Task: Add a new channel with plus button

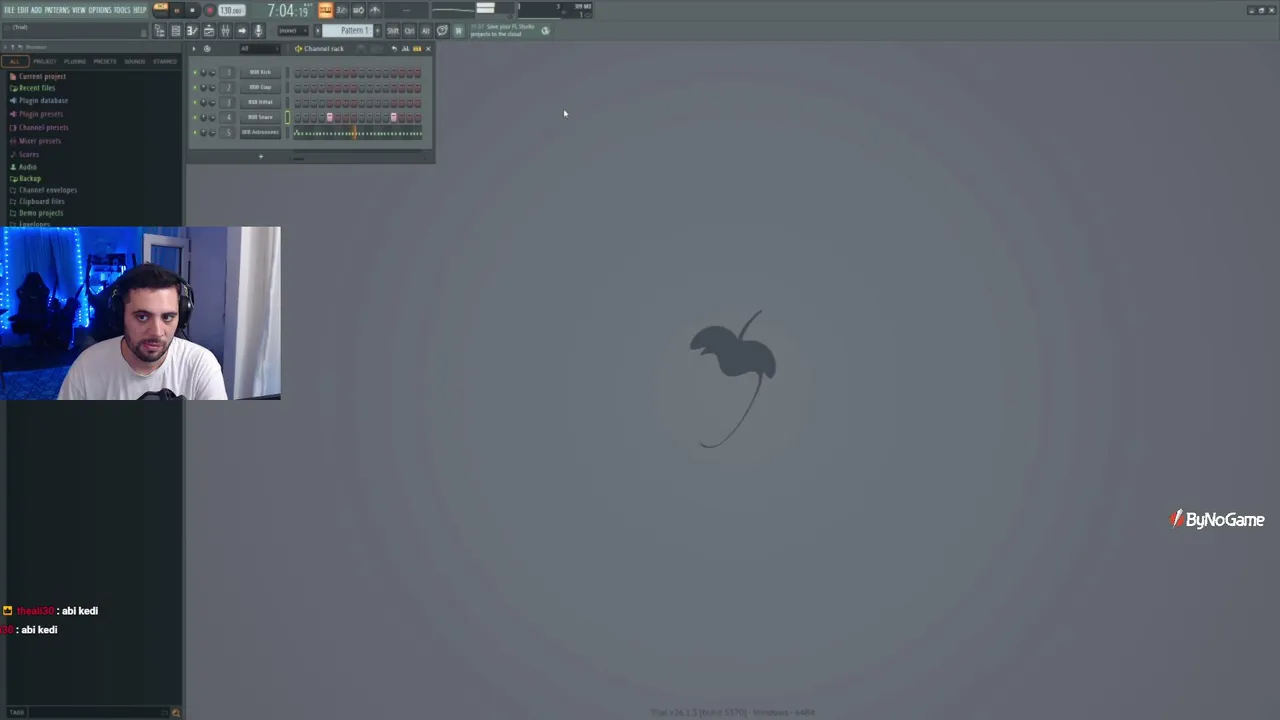Action: point(260,156)
